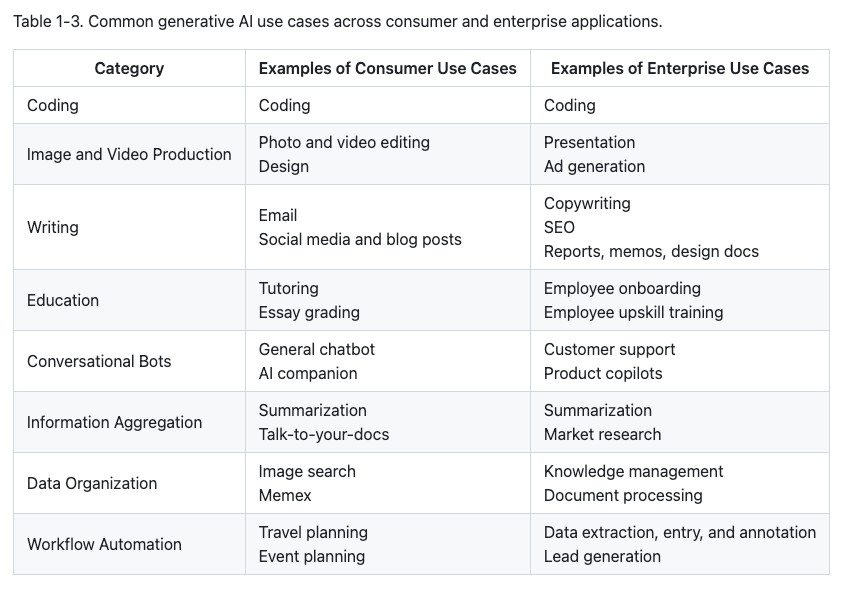The image size is (848, 593).
Task: Click the Customer support entry
Action: coord(609,349)
